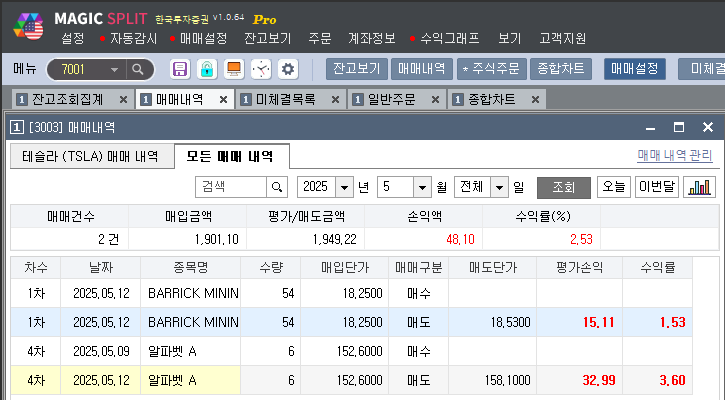The image size is (725, 400).
Task: Open the 매매 내역 관리 link
Action: tap(675, 155)
